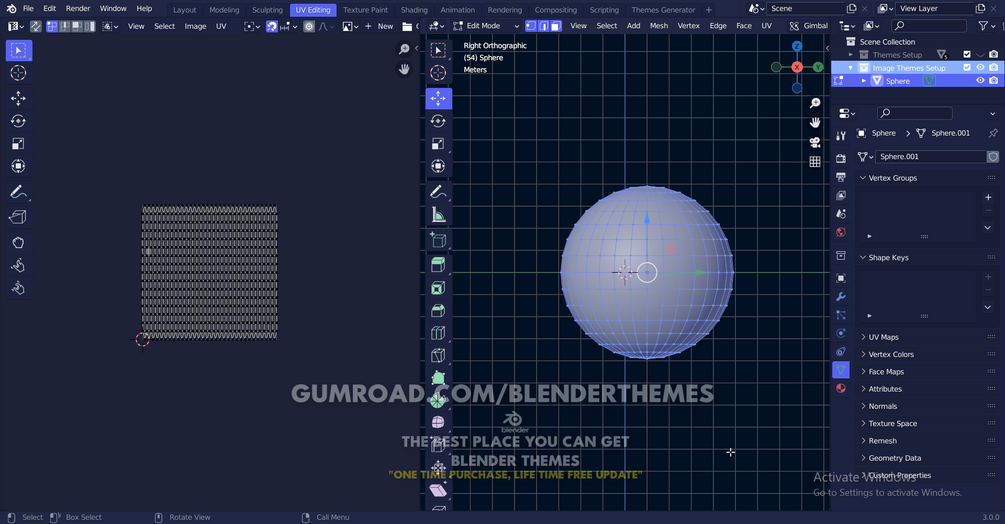Open the Edit Mode dropdown
This screenshot has width=1005, height=524.
pyautogui.click(x=485, y=26)
